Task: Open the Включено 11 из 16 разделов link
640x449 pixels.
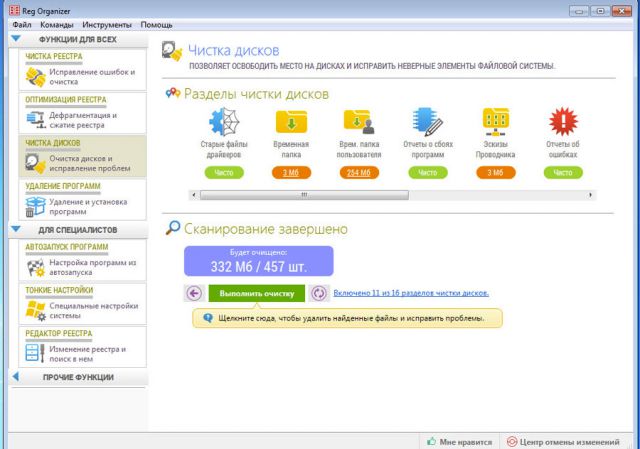Action: [410, 293]
